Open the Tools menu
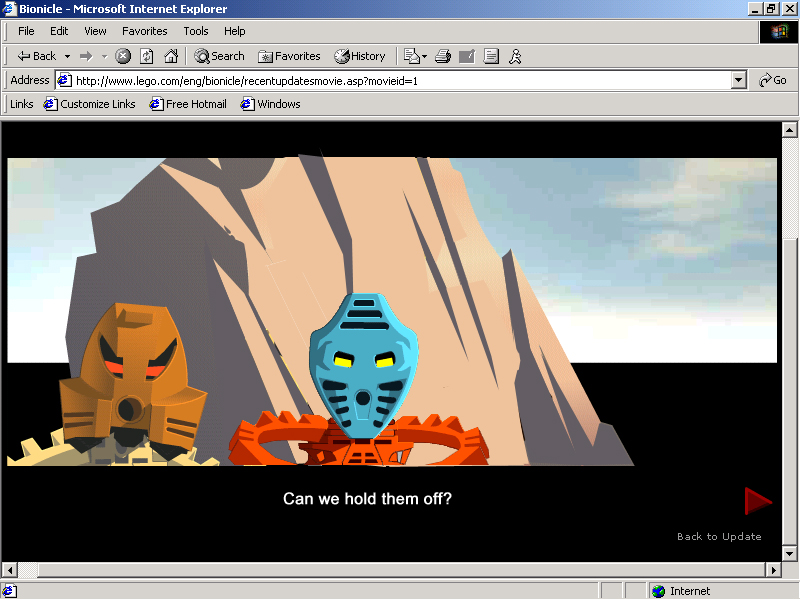The height and width of the screenshot is (600, 800). [x=196, y=31]
